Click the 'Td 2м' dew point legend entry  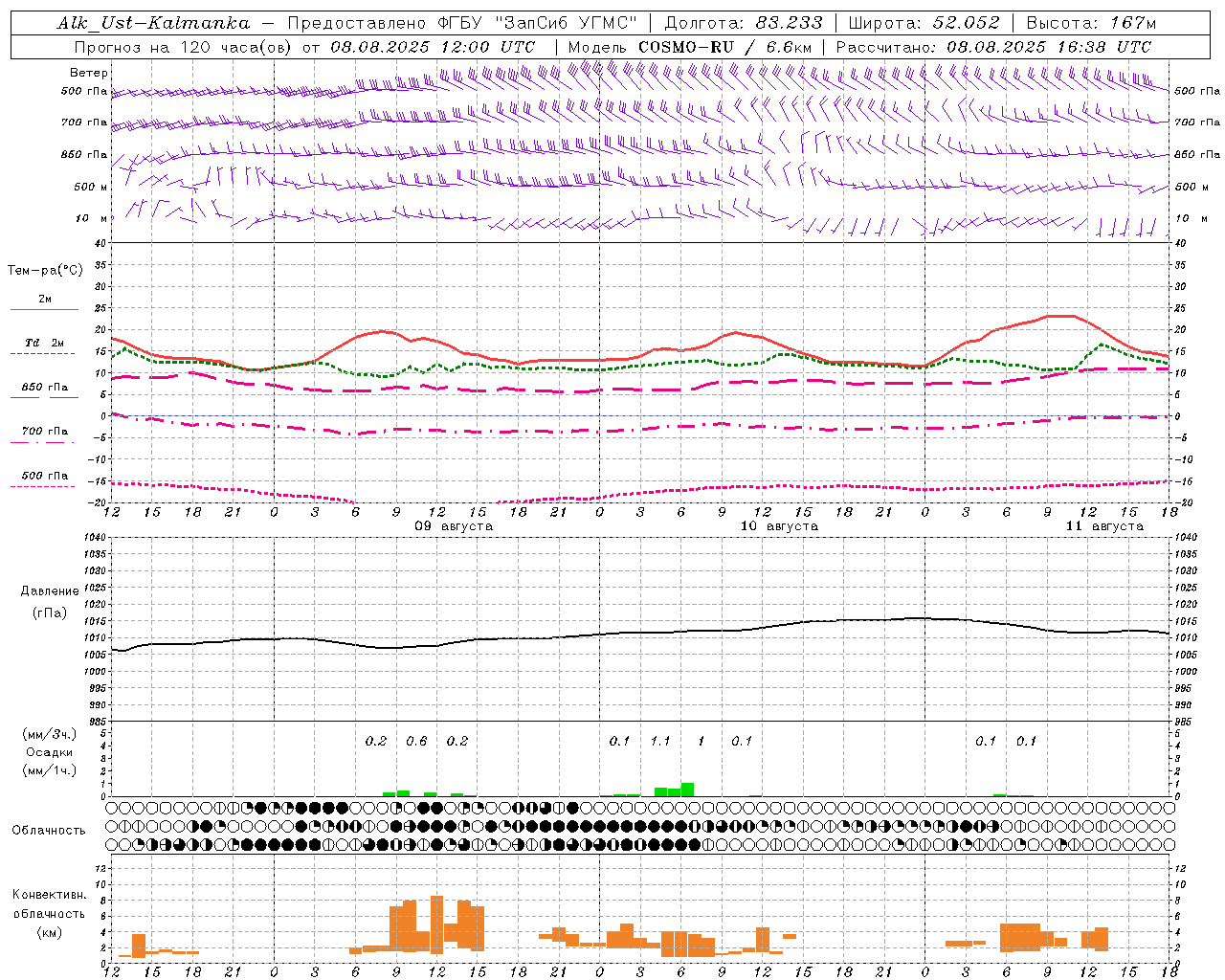(45, 343)
